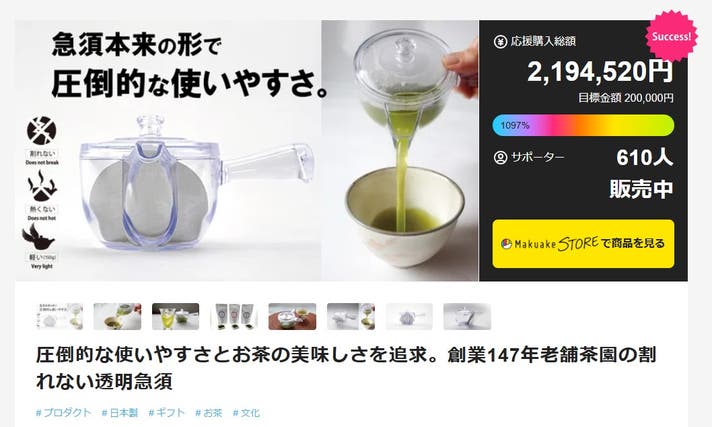The height and width of the screenshot is (427, 712).
Task: Click the yen icon beside 応援購入総額
Action: 500,42
